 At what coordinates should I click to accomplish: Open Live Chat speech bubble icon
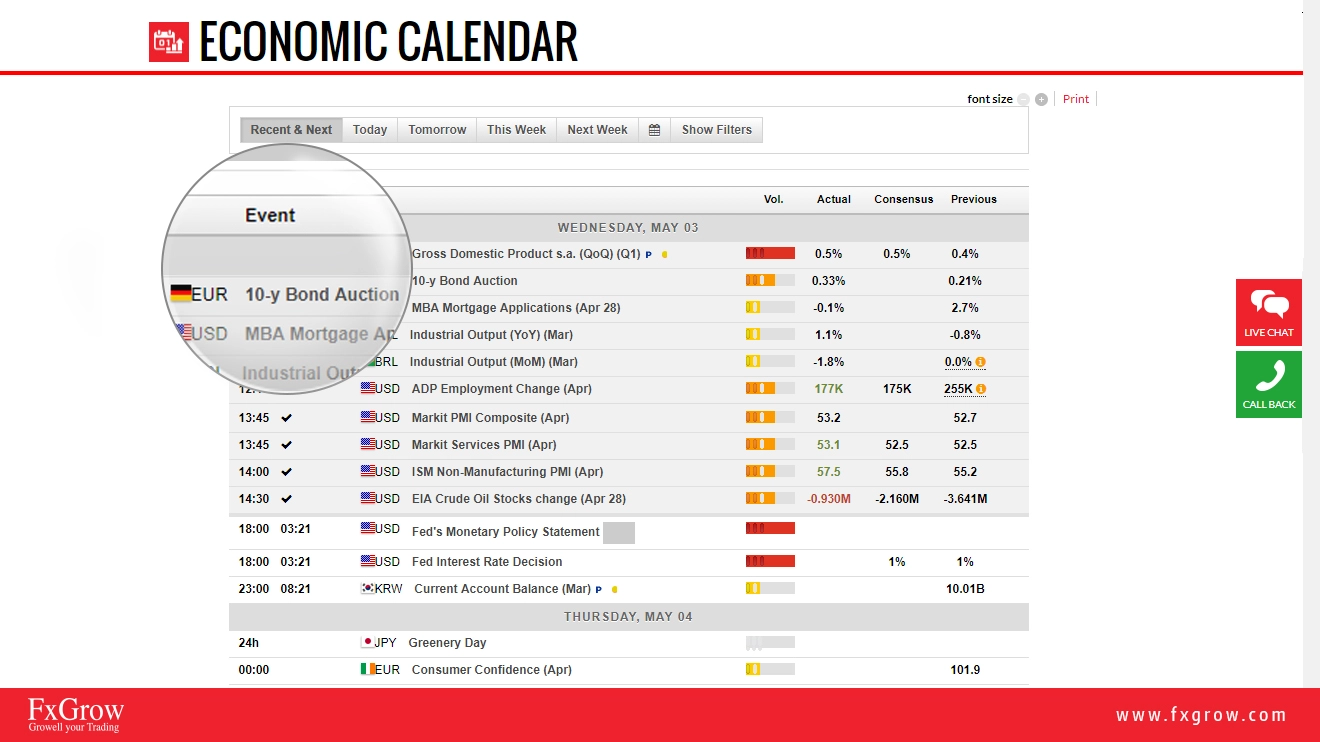[x=1269, y=304]
